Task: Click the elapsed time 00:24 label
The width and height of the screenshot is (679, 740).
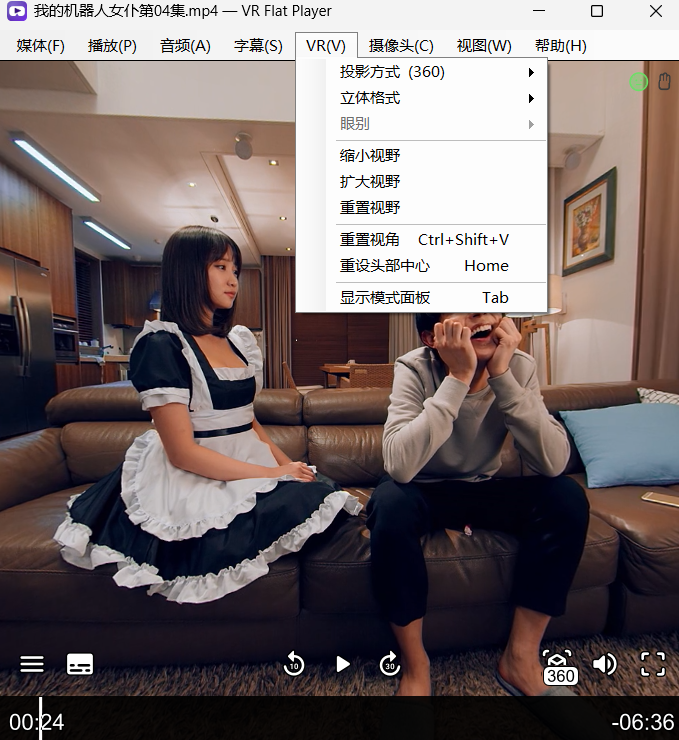Action: click(37, 722)
